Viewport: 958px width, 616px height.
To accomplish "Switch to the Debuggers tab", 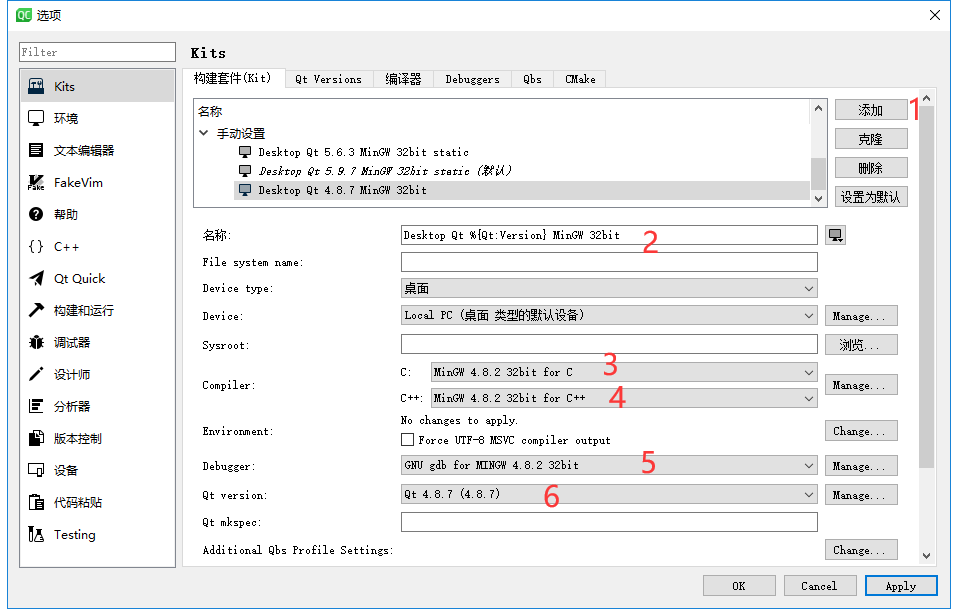I will click(x=472, y=79).
